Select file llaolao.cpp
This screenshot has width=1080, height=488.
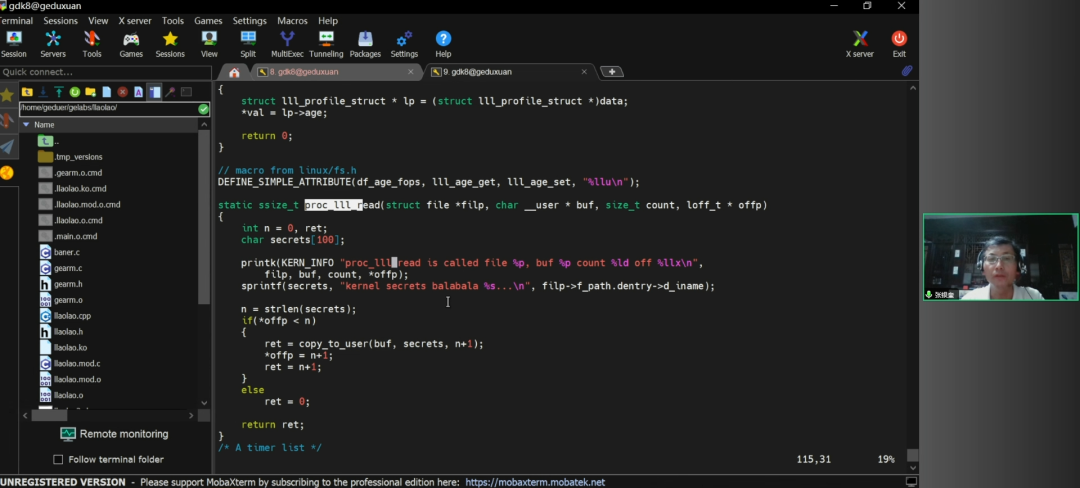tap(65, 316)
